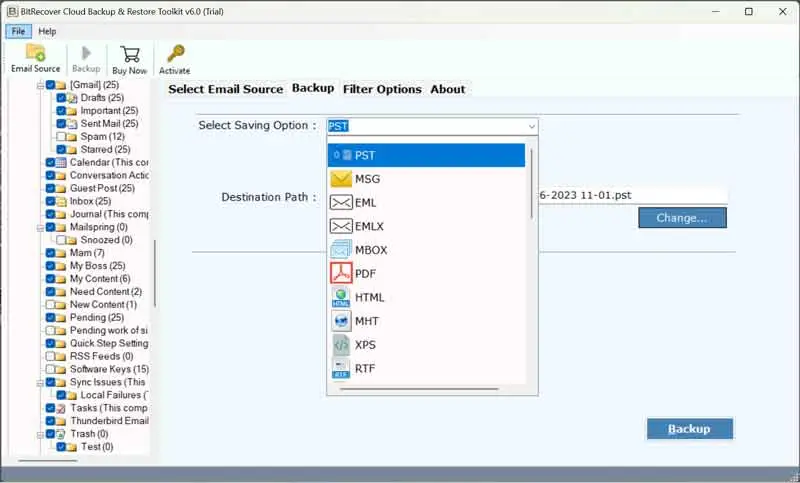
Task: Click the saving option text field showing PST
Action: (x=426, y=126)
